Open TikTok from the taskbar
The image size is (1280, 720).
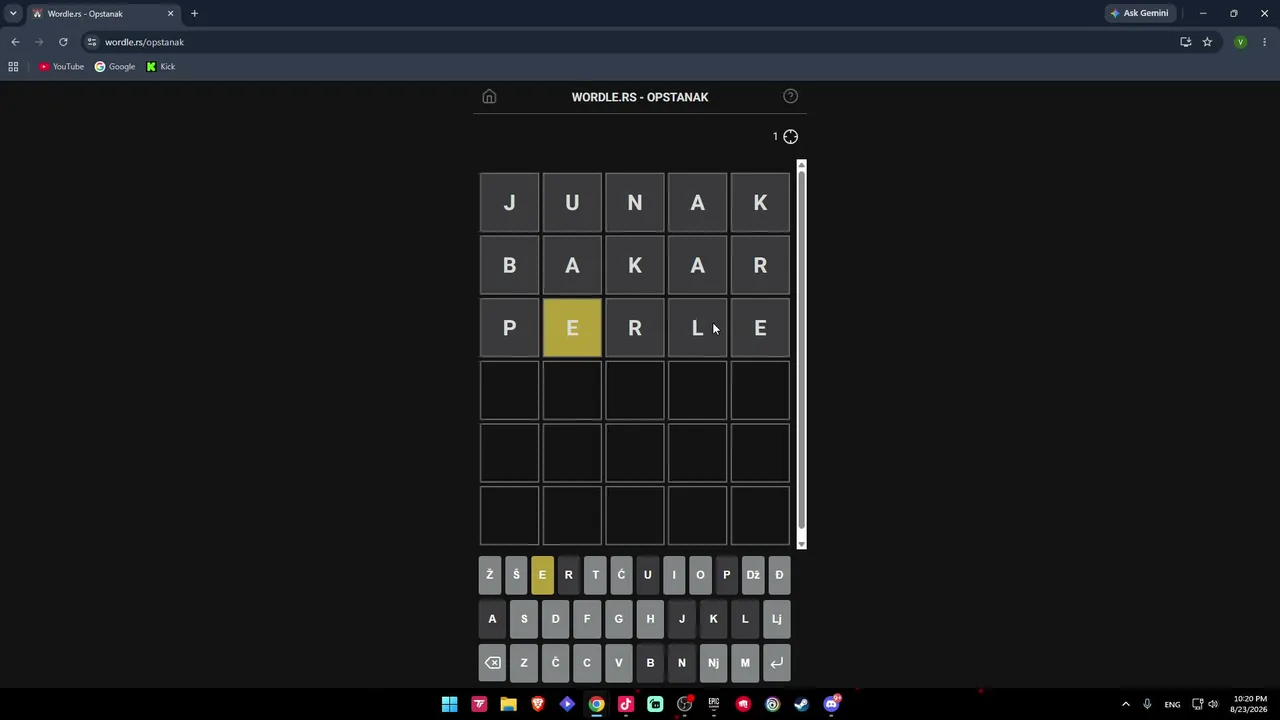(626, 704)
